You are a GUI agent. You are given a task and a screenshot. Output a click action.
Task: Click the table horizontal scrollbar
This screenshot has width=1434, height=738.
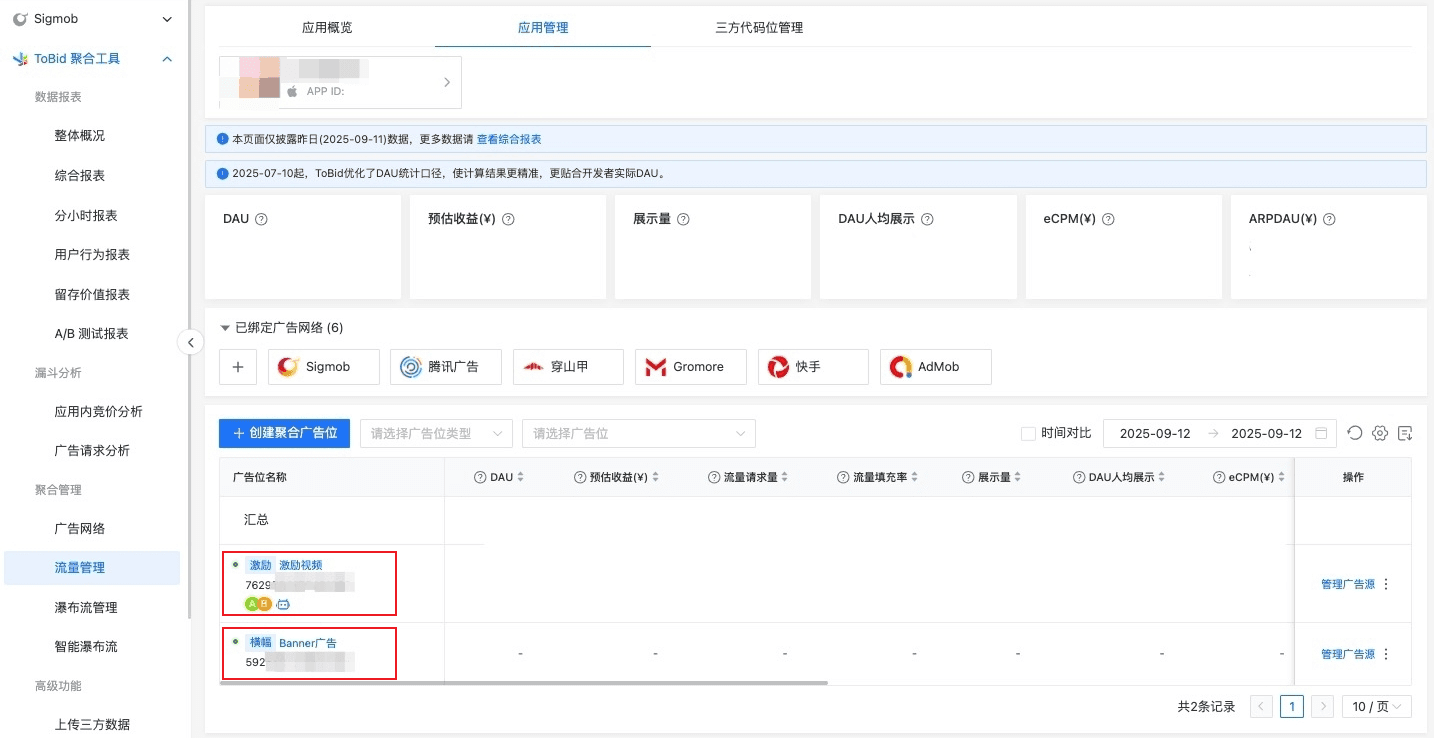click(x=524, y=683)
